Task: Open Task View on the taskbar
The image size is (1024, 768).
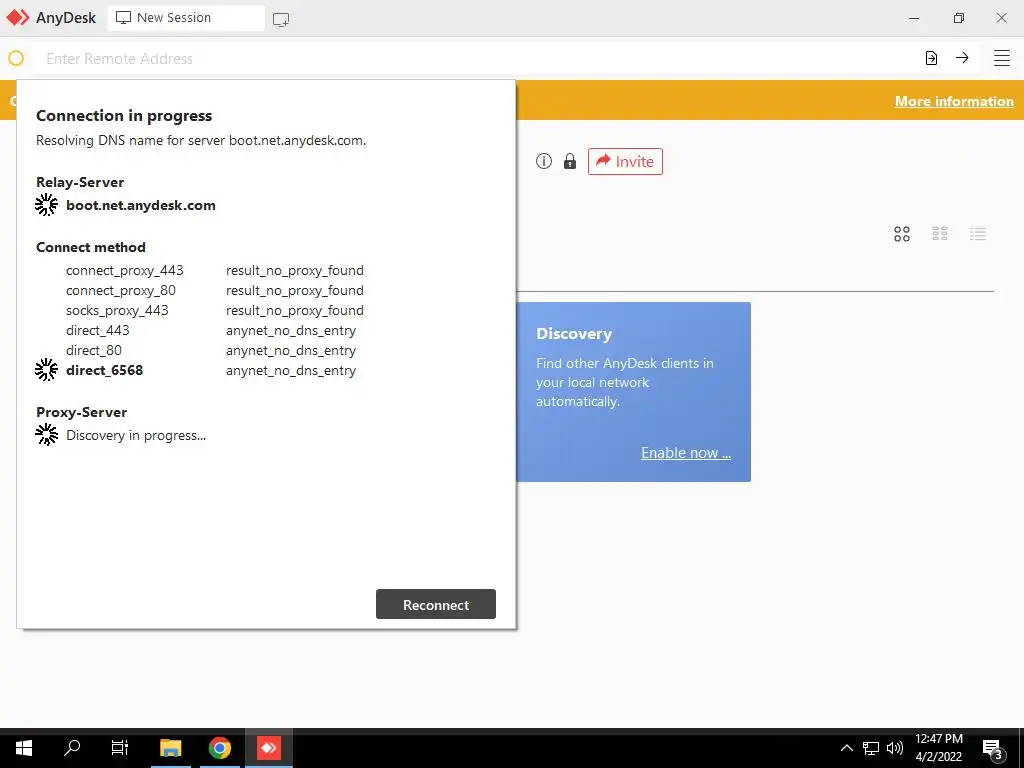Action: click(x=120, y=748)
